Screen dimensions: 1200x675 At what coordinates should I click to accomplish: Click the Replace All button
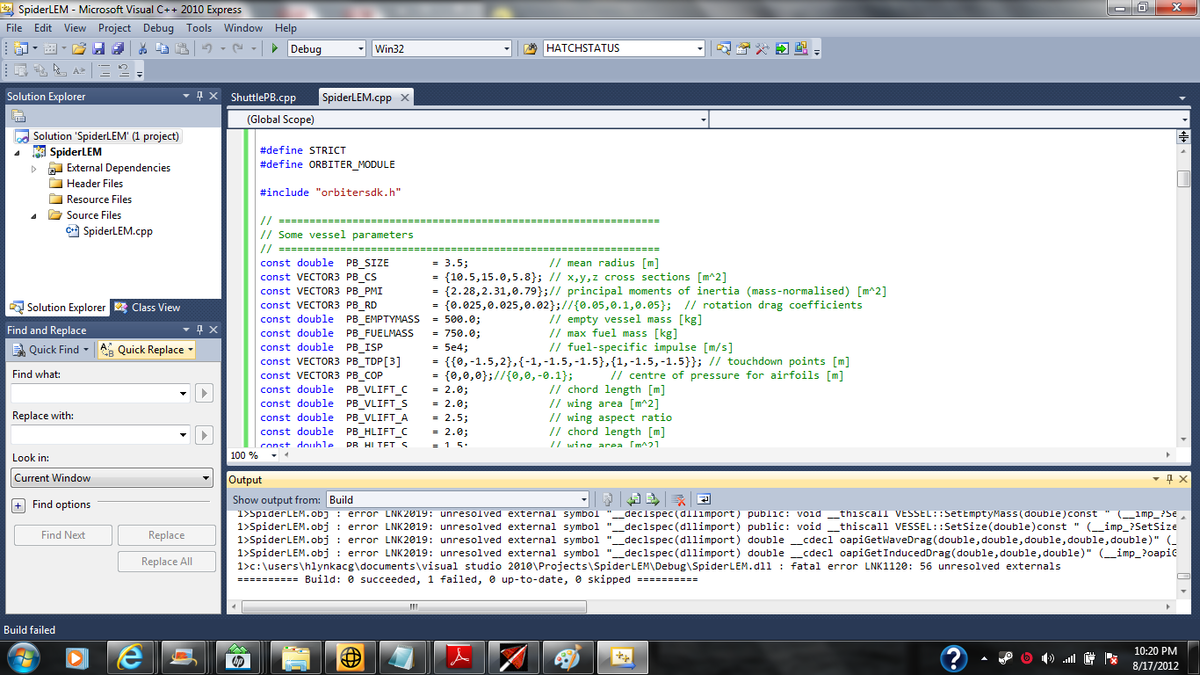point(166,561)
